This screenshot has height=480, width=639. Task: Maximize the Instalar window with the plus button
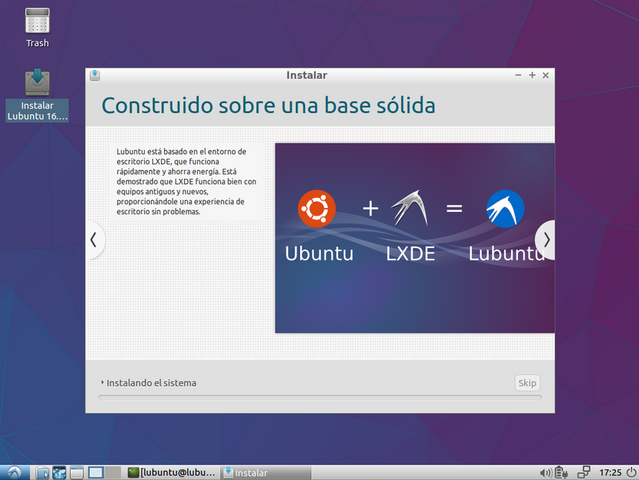(532, 75)
